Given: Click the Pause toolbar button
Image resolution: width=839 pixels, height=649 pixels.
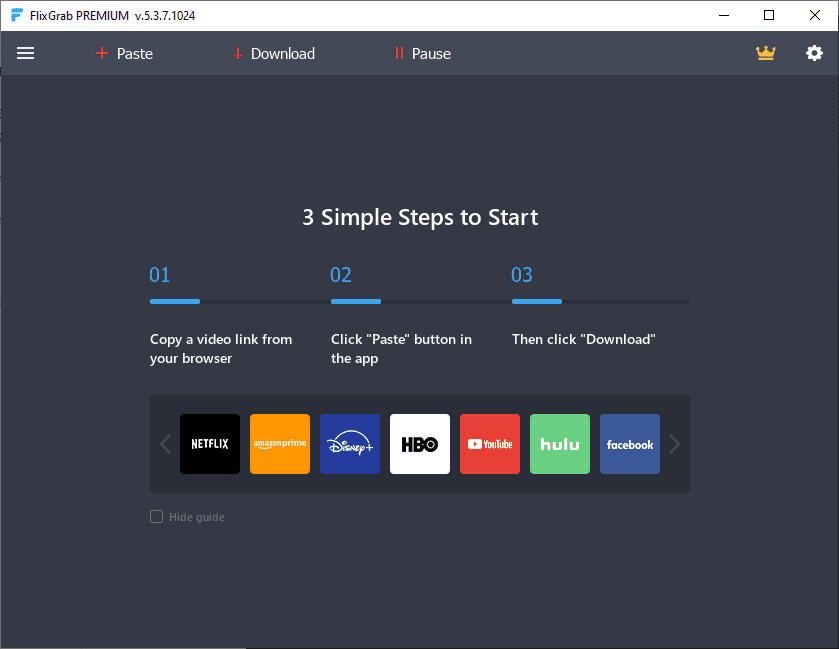Looking at the screenshot, I should [423, 54].
